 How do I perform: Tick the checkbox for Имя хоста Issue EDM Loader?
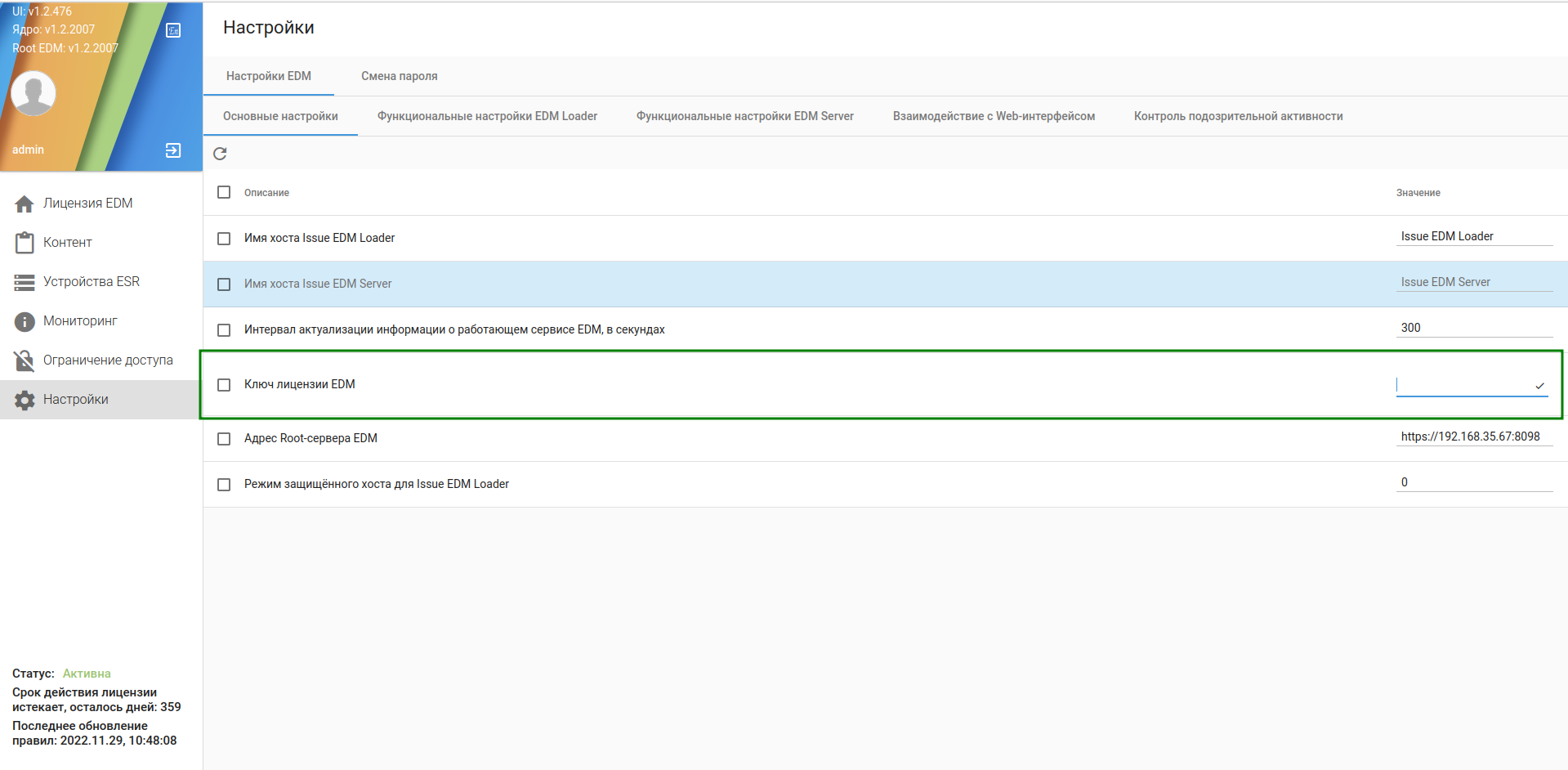click(x=224, y=239)
